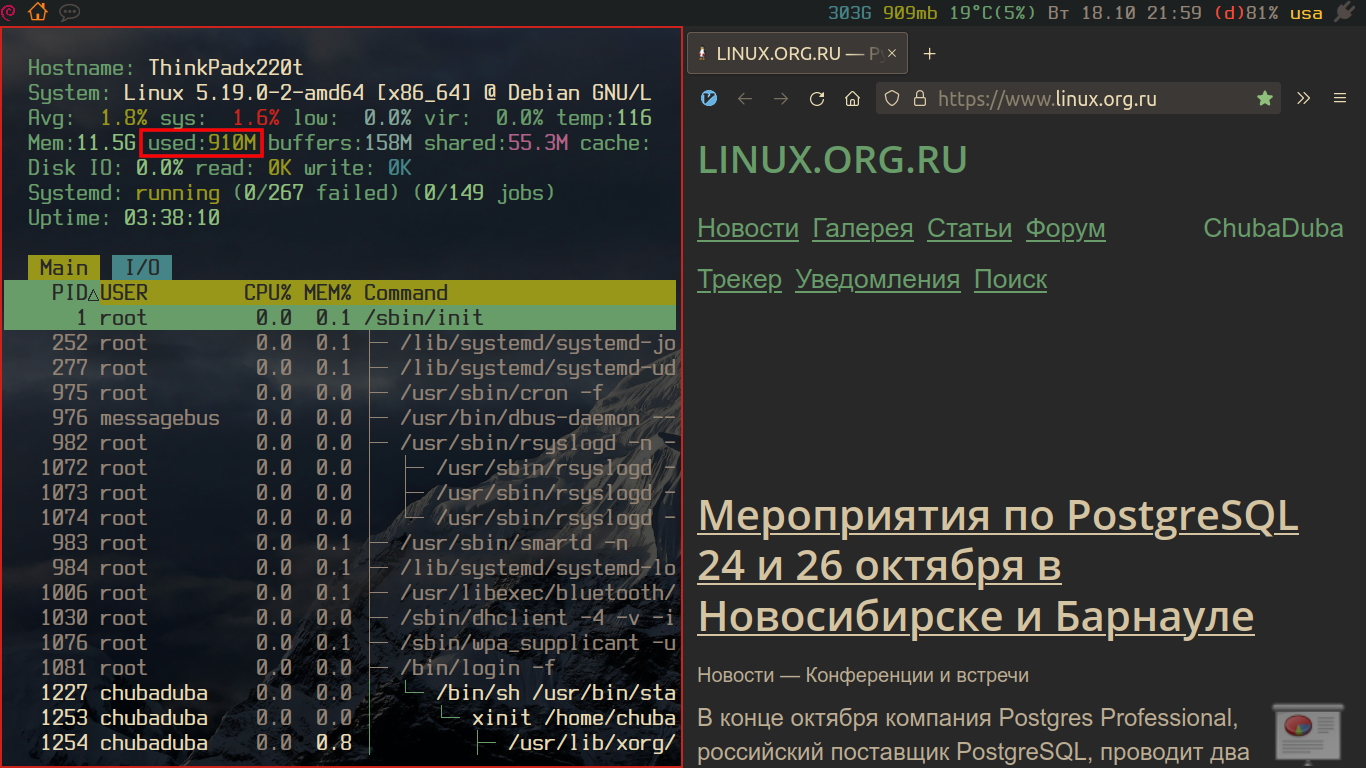Go back one page in browser
The height and width of the screenshot is (768, 1366).
click(744, 98)
